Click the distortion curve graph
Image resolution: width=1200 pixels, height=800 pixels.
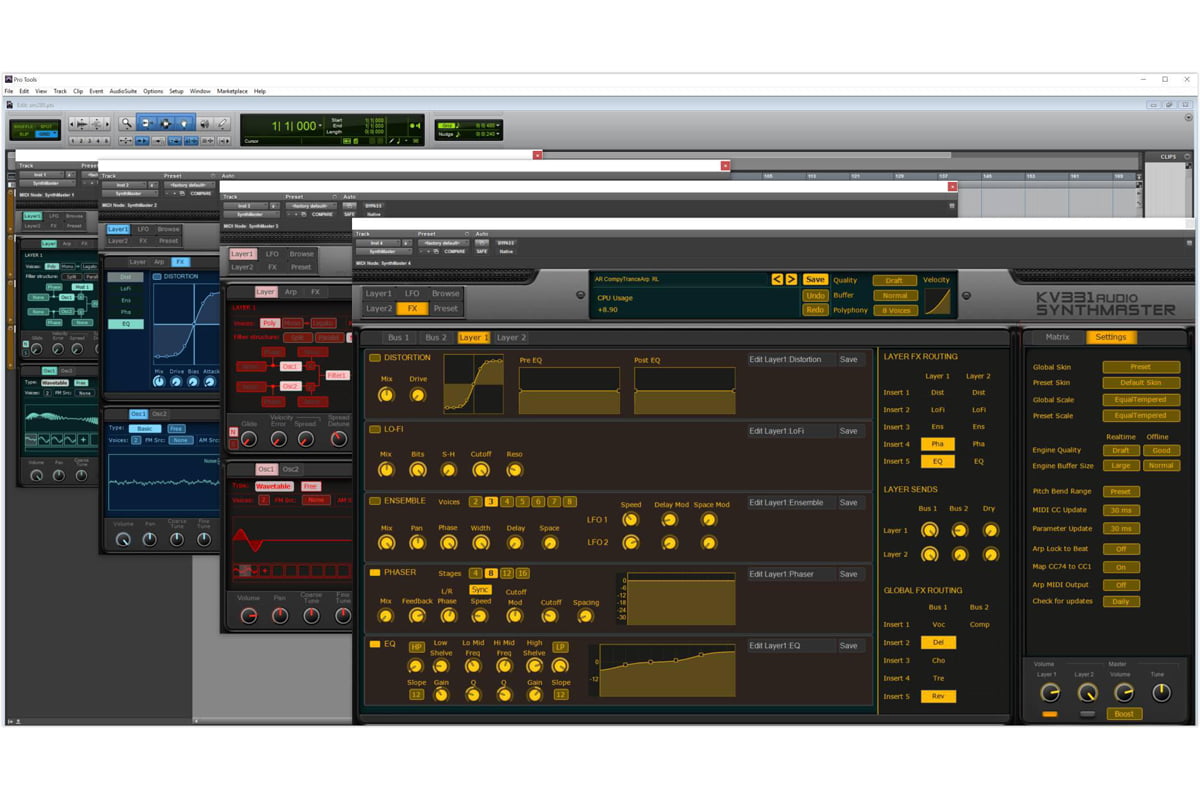475,384
